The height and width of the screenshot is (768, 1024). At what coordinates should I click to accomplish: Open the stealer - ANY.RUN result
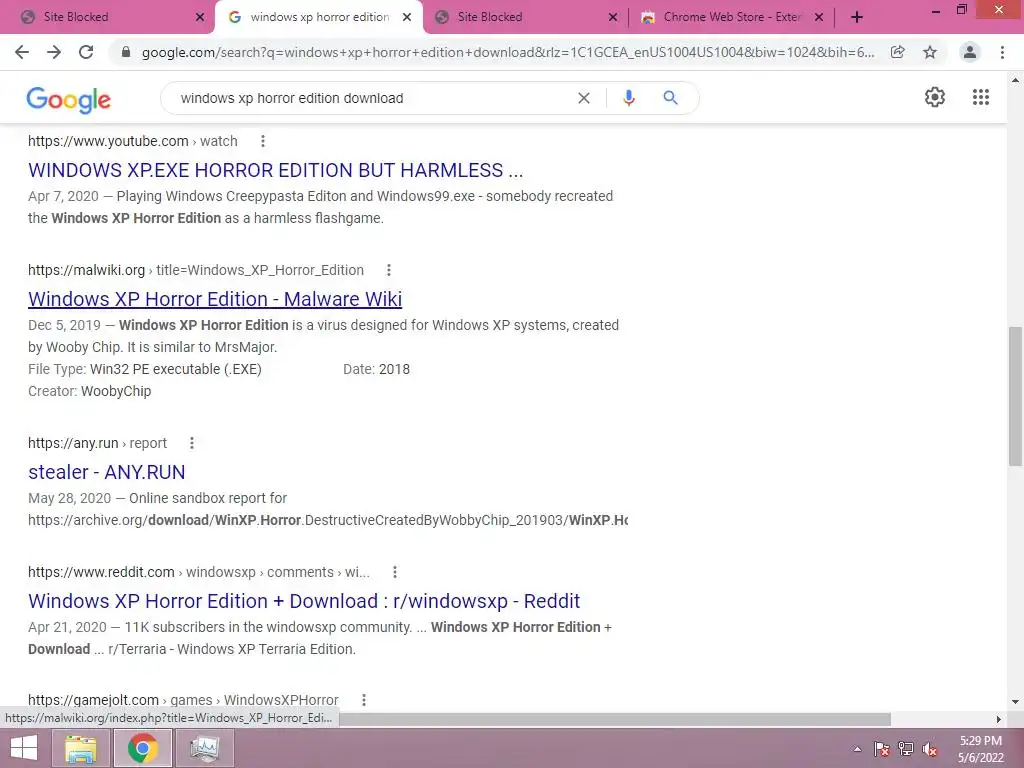pyautogui.click(x=106, y=472)
